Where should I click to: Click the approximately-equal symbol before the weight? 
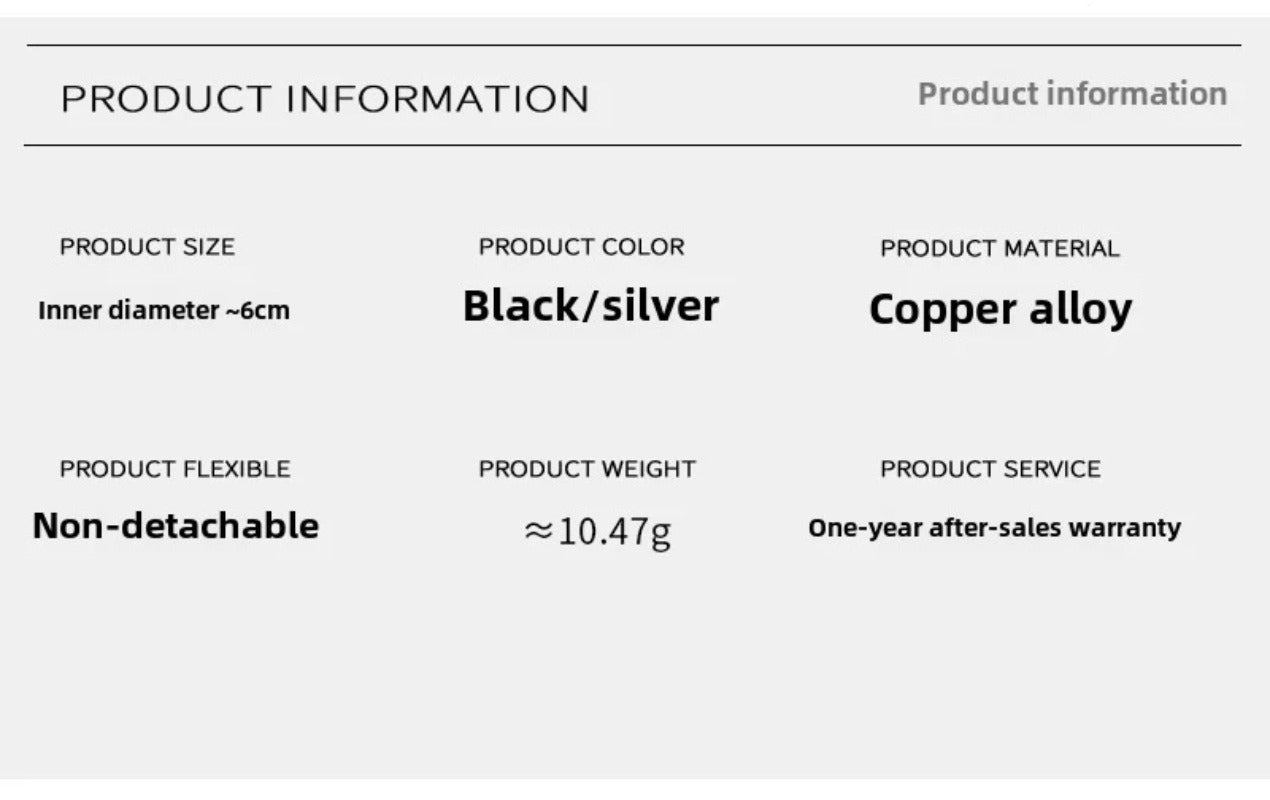(x=538, y=531)
